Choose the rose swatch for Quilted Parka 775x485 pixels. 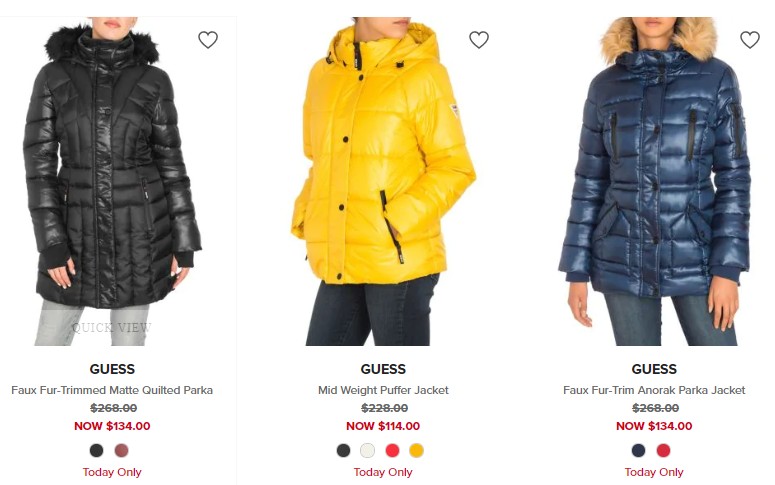[122, 450]
